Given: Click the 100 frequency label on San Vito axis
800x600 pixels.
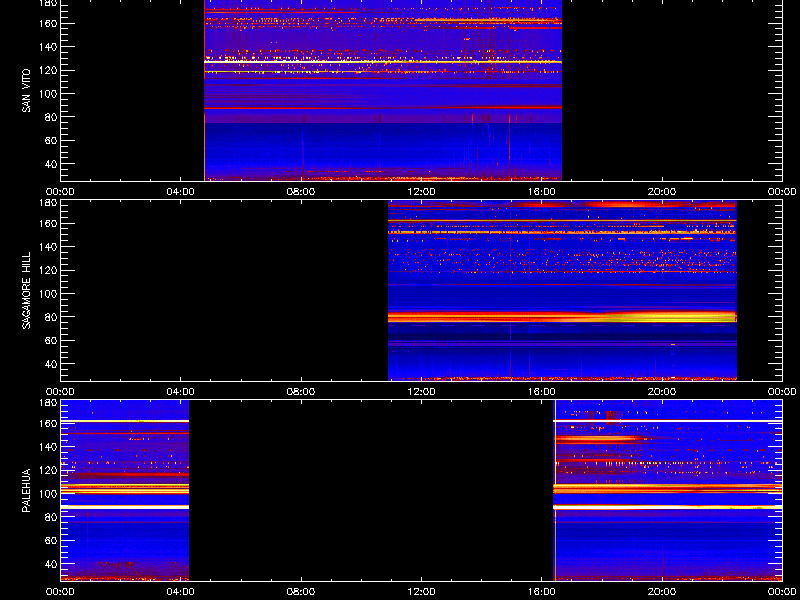Looking at the screenshot, I should [48, 94].
